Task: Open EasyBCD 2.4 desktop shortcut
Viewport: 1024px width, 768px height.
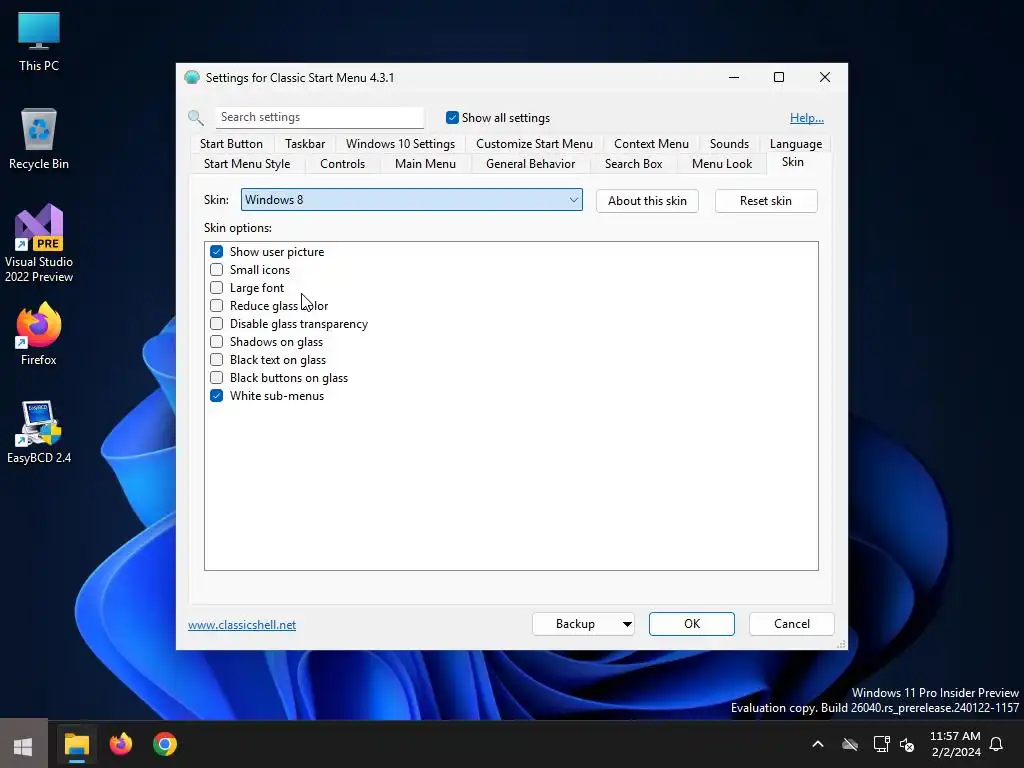Action: point(39,432)
